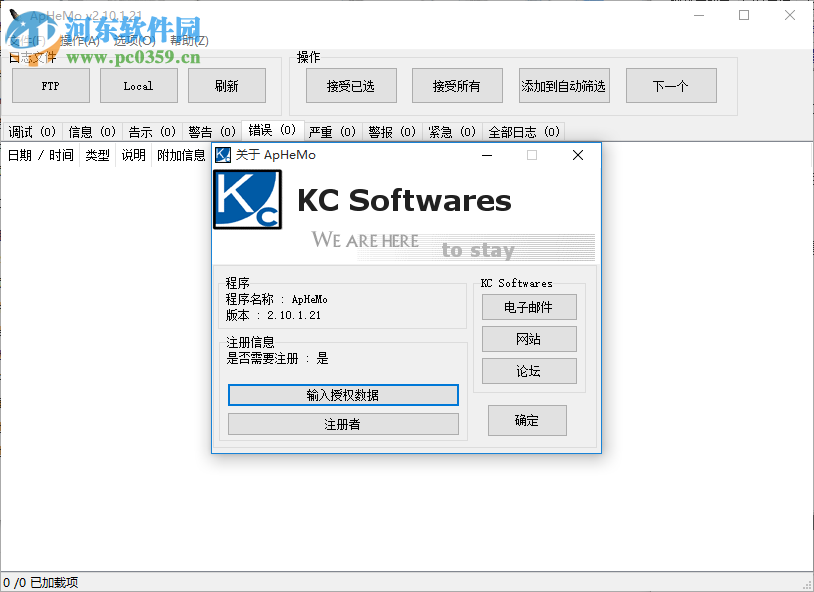The image size is (814, 592).
Task: Click the 说明 column header
Action: click(x=133, y=155)
